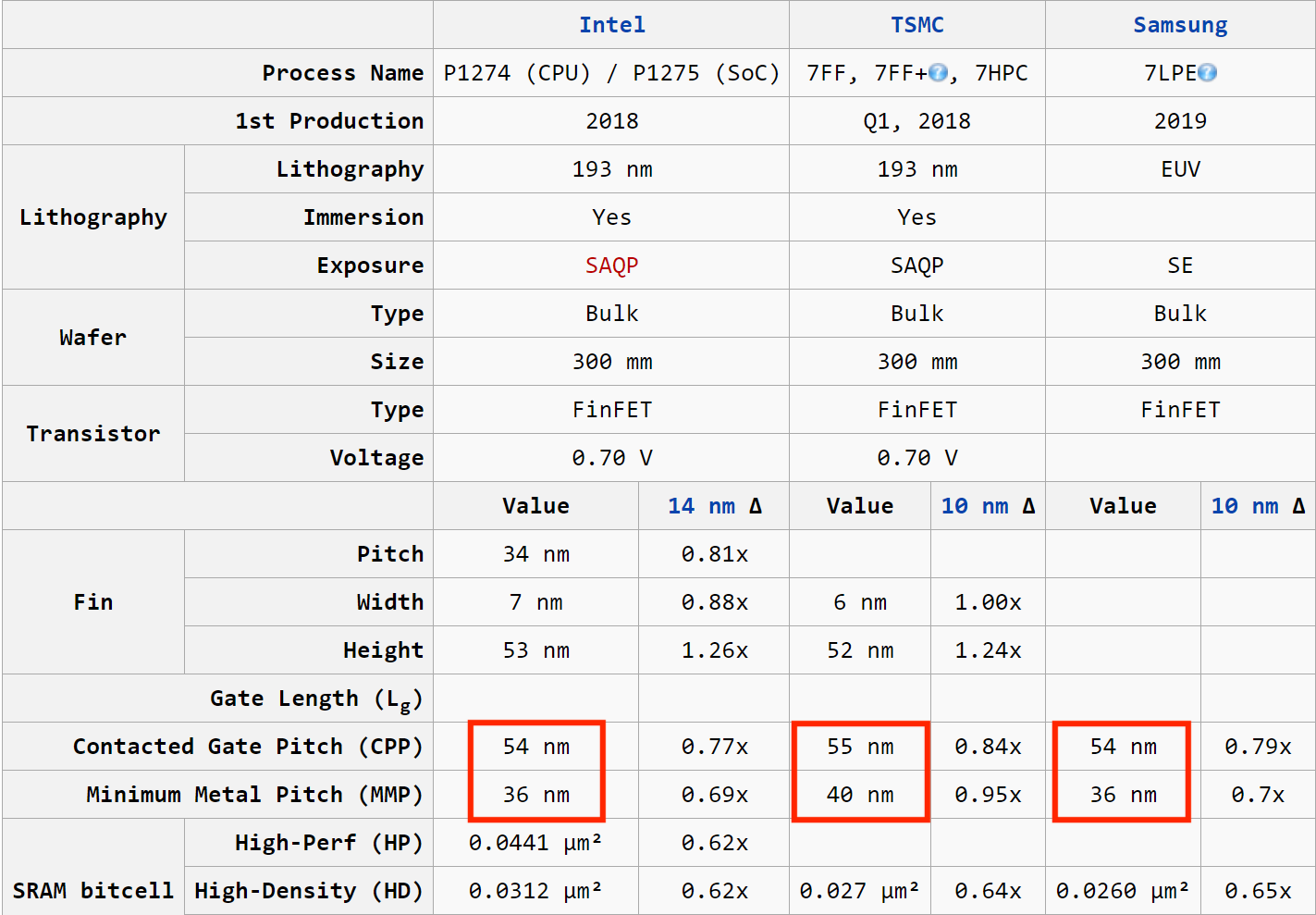1316x915 pixels.
Task: Click the Value header under Intel
Action: coord(536,506)
